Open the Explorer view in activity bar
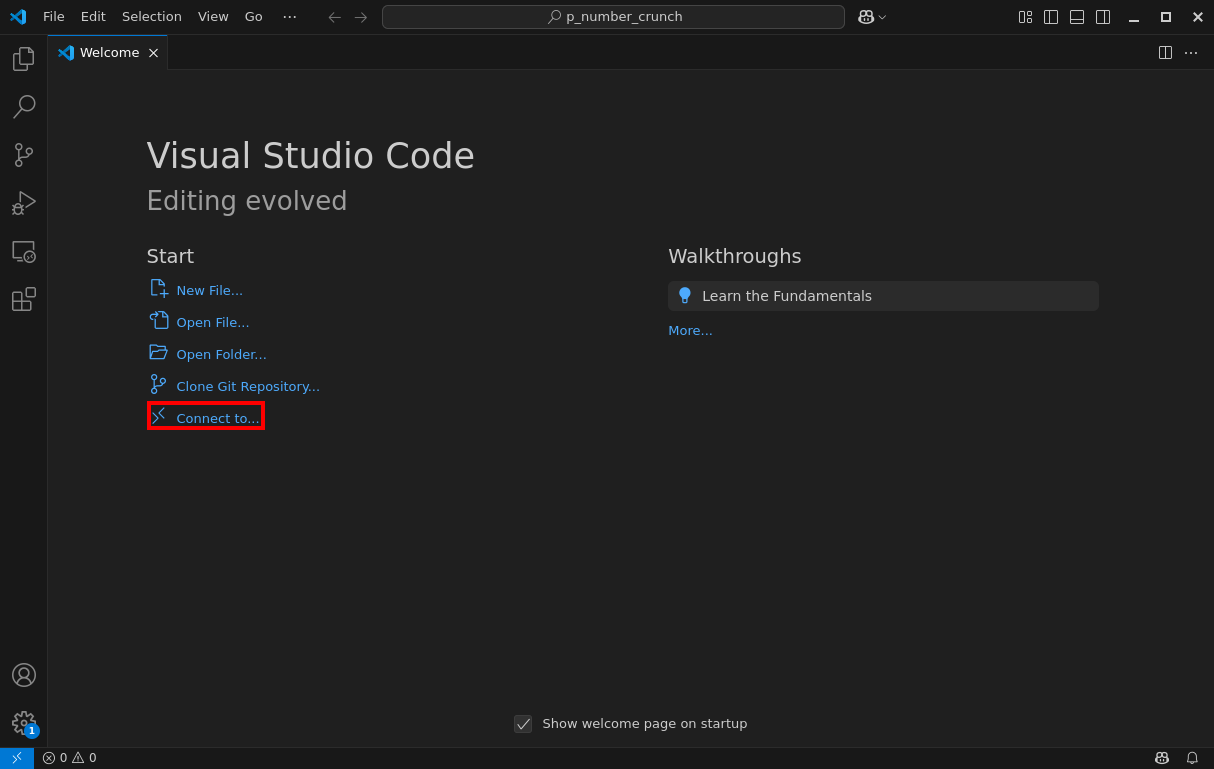This screenshot has height=769, width=1214. [x=24, y=59]
